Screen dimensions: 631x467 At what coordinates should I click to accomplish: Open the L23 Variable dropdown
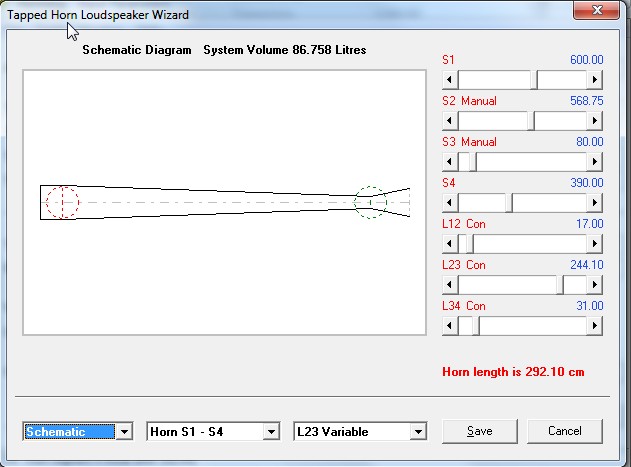(x=360, y=432)
